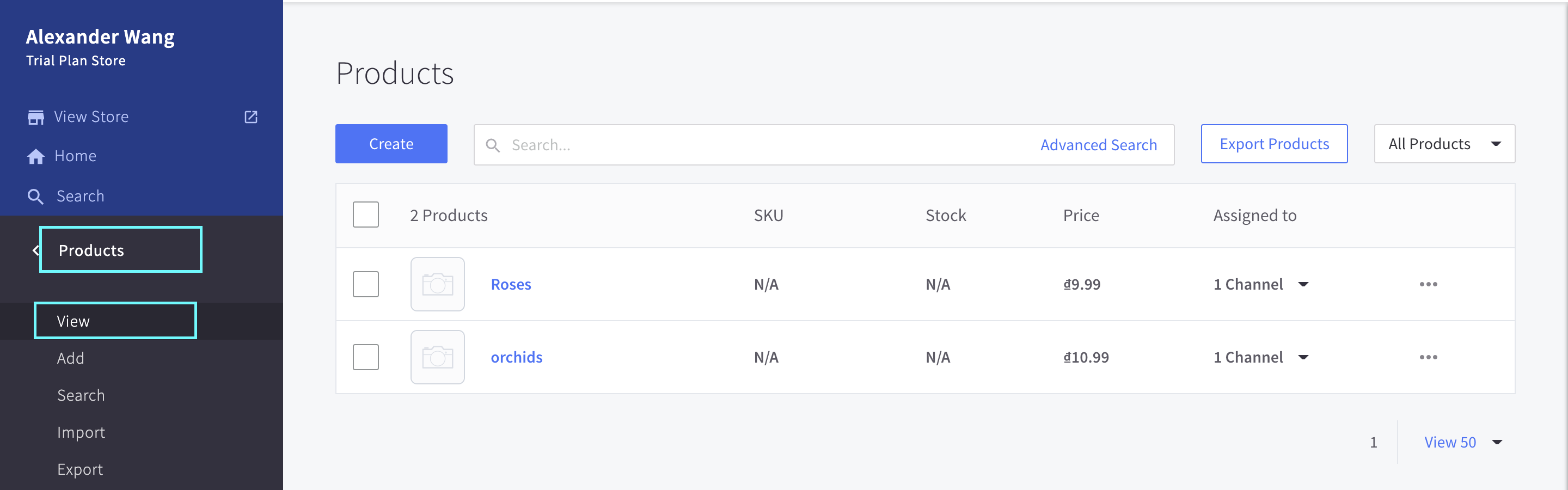The width and height of the screenshot is (1568, 490).
Task: Open the Advanced Search link
Action: point(1098,145)
